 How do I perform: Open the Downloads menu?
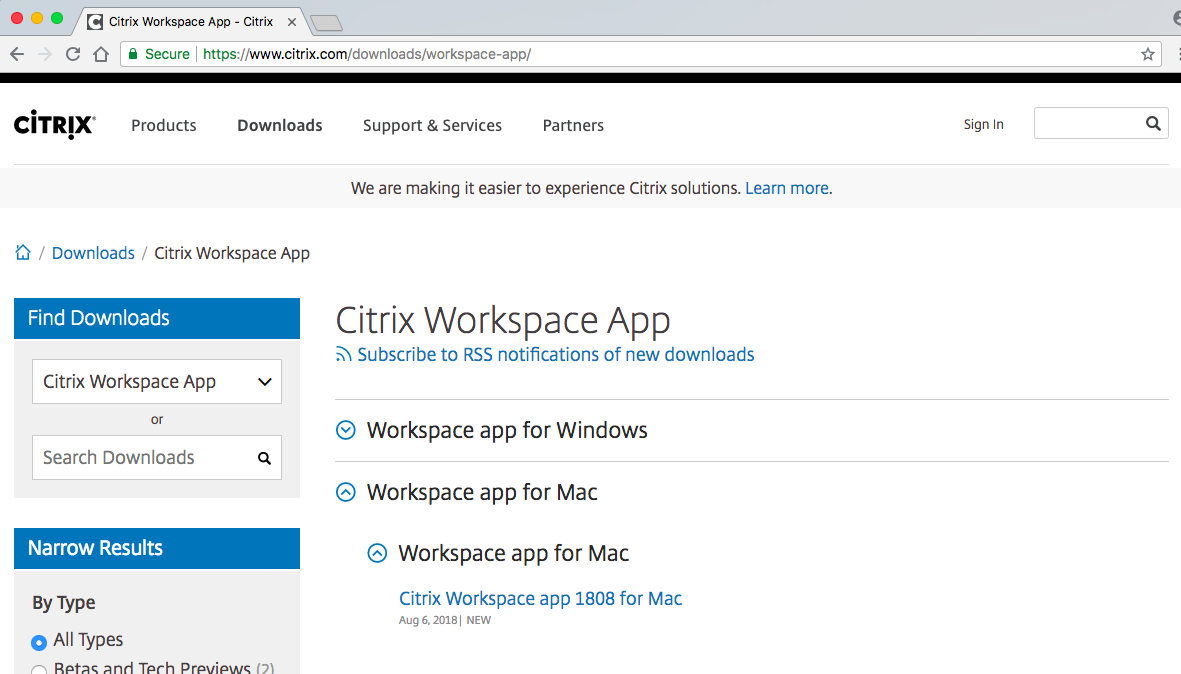279,125
